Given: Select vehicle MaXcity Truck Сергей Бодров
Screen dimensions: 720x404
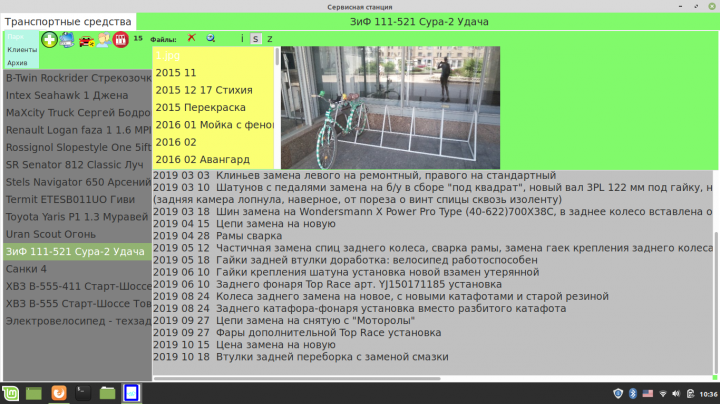Looking at the screenshot, I should coord(78,113).
